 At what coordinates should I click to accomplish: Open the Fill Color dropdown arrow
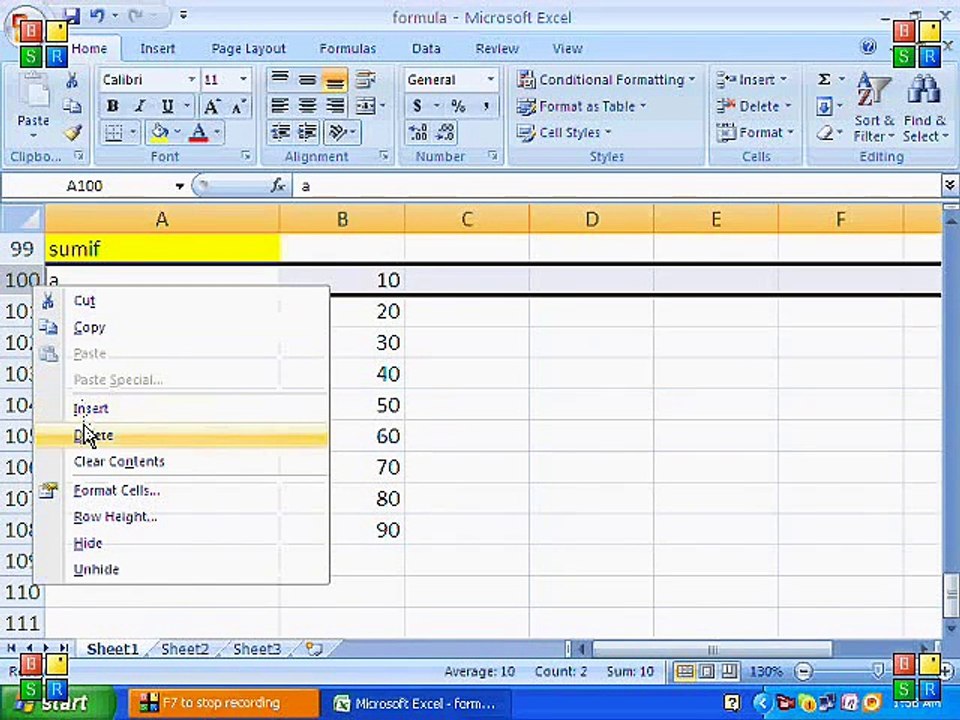177,132
